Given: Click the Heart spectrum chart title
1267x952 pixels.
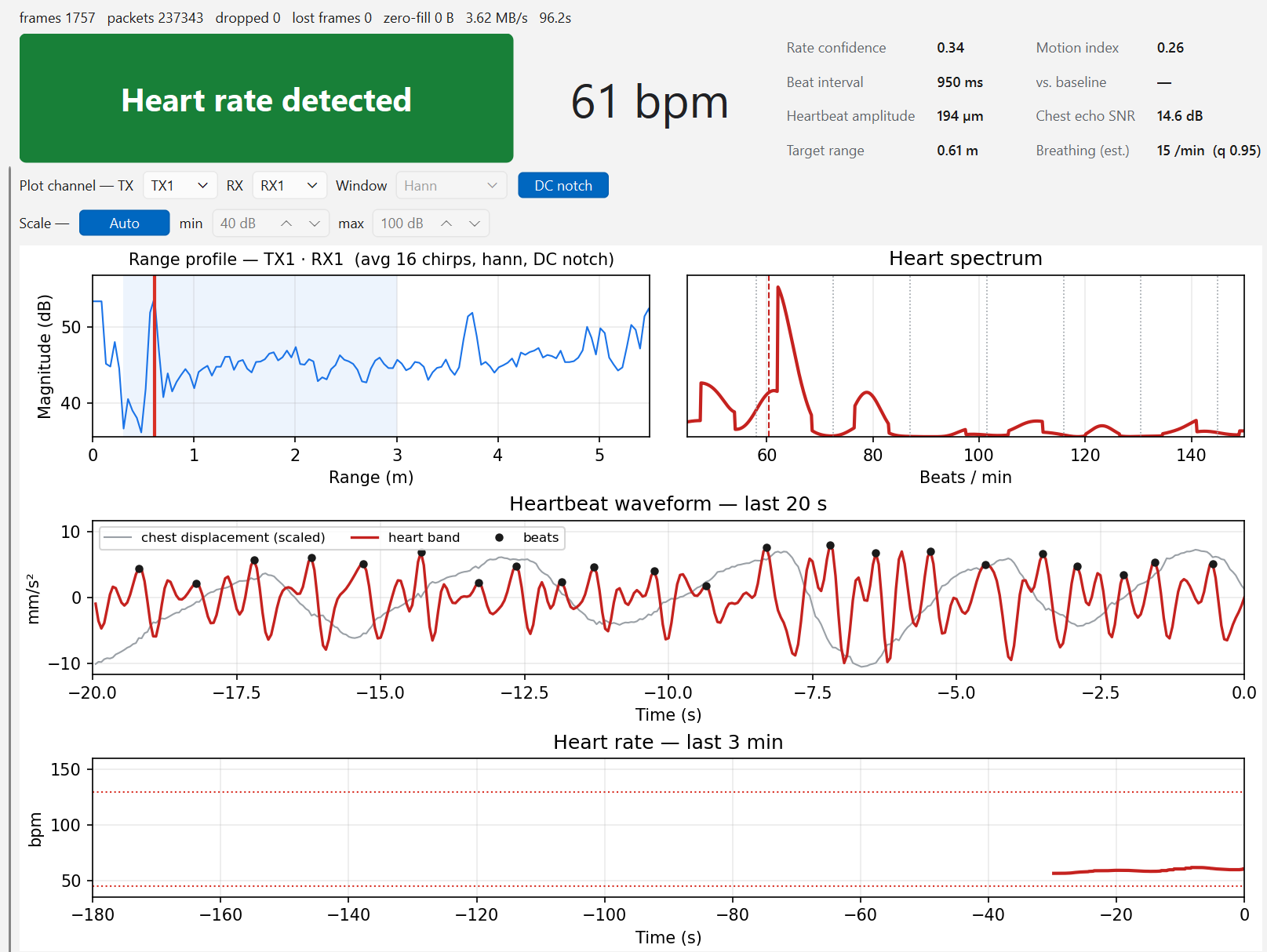Looking at the screenshot, I should 965,259.
